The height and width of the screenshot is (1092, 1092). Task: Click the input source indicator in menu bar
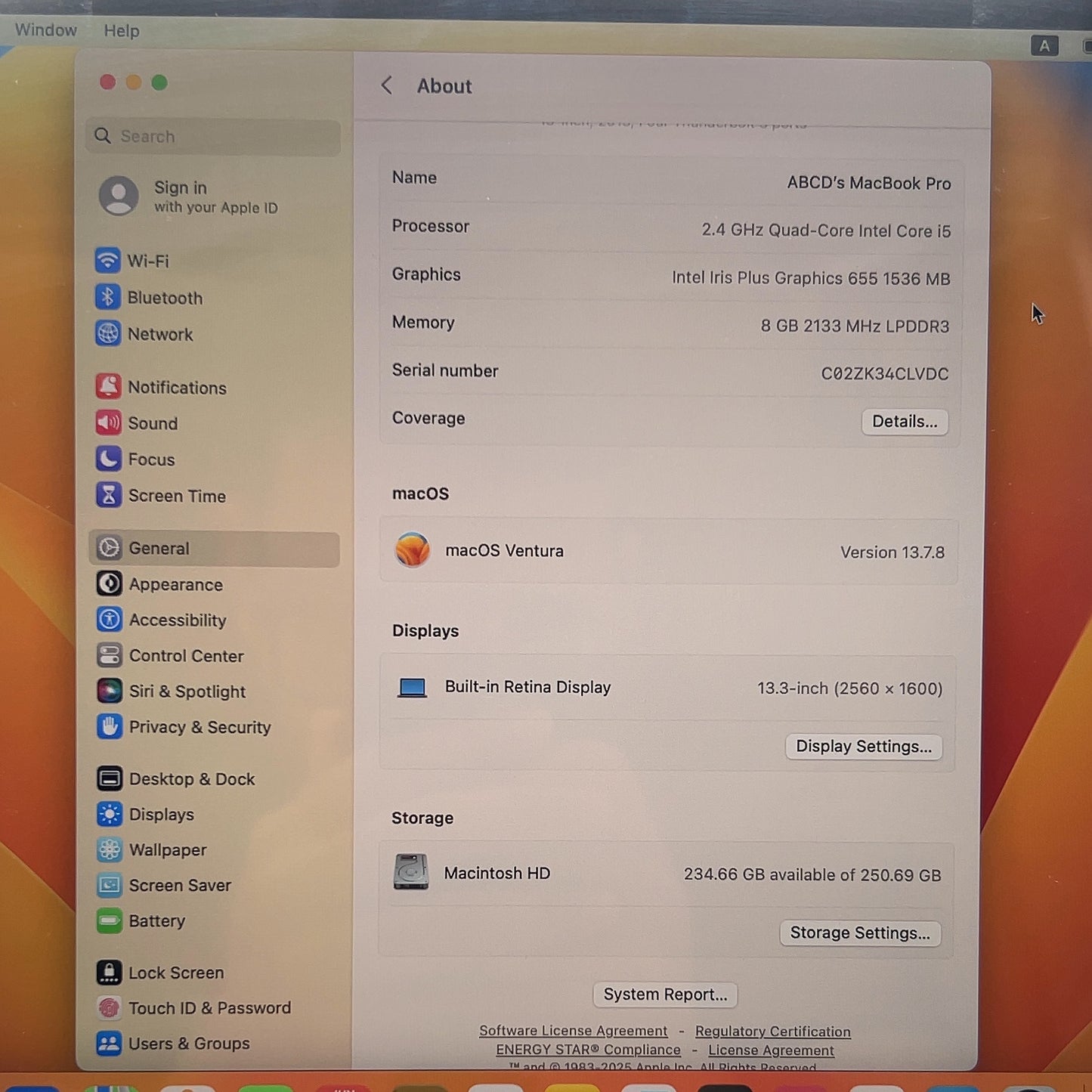(x=1044, y=46)
